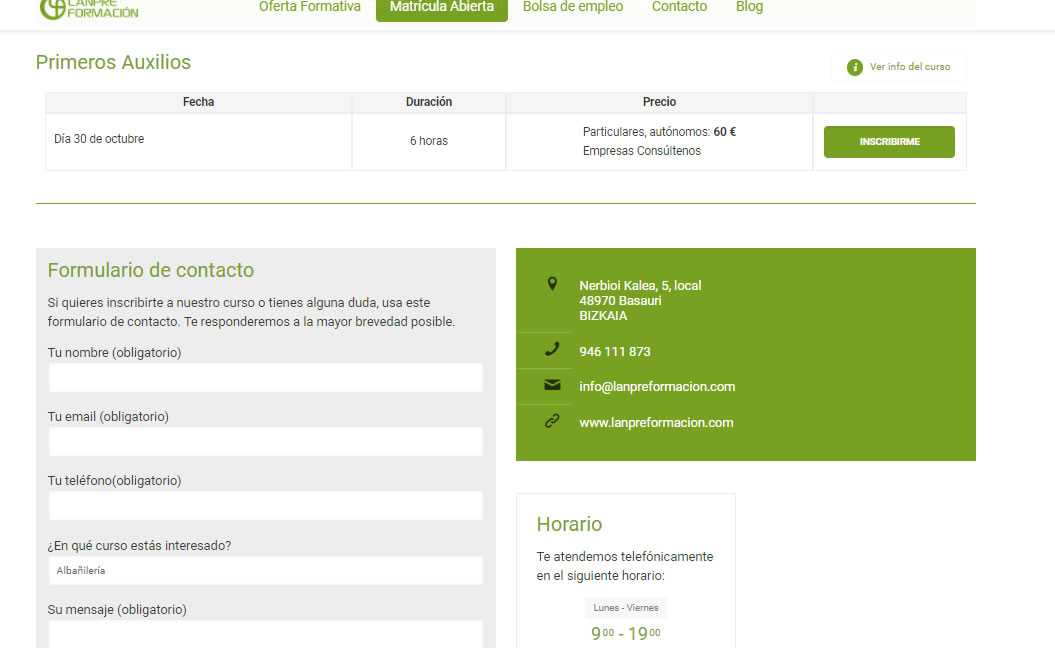Click the 60 € price text
The height and width of the screenshot is (648, 1055).
pos(724,132)
